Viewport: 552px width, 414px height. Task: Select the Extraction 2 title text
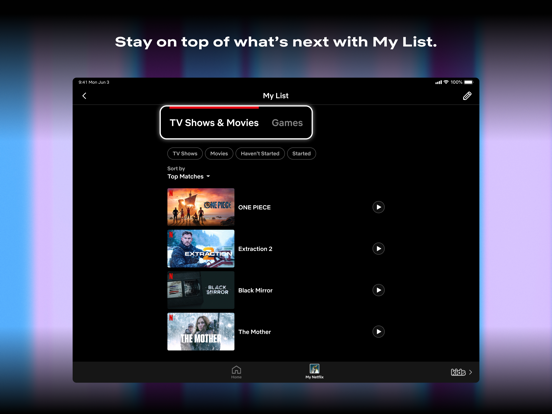(x=255, y=249)
